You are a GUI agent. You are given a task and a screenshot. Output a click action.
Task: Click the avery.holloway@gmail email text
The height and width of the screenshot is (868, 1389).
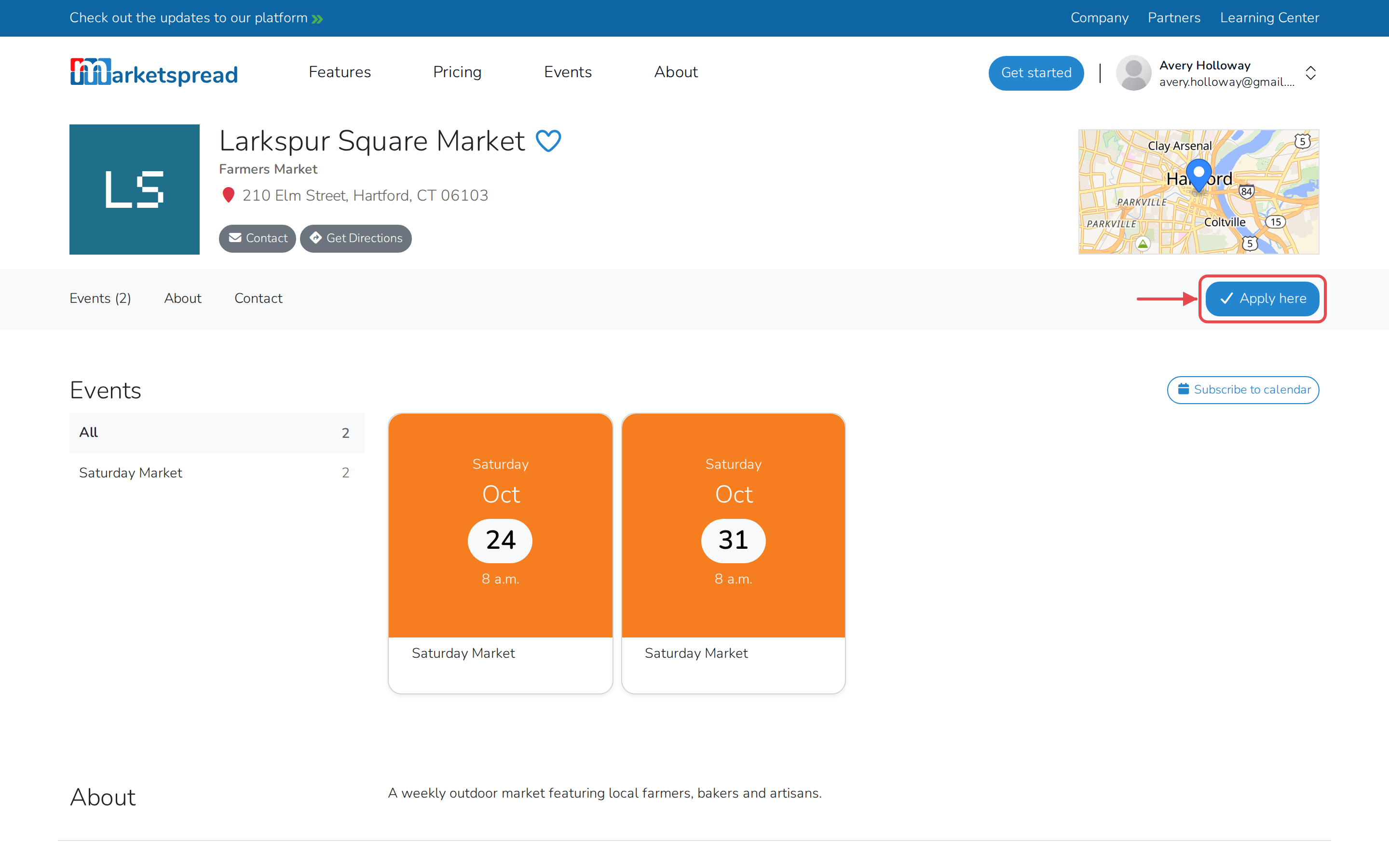coord(1226,82)
